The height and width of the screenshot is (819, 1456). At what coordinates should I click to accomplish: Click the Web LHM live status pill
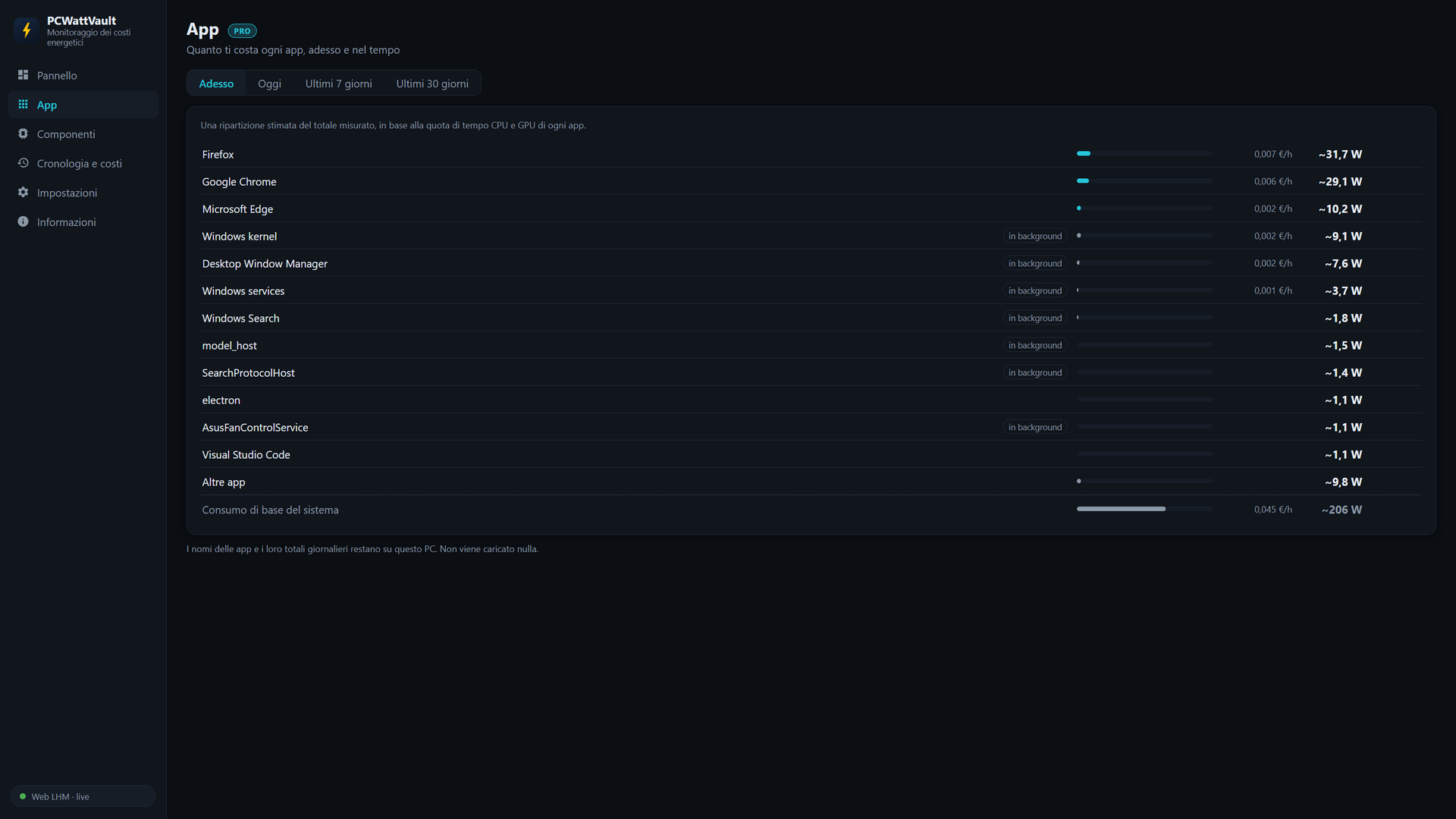pos(83,796)
